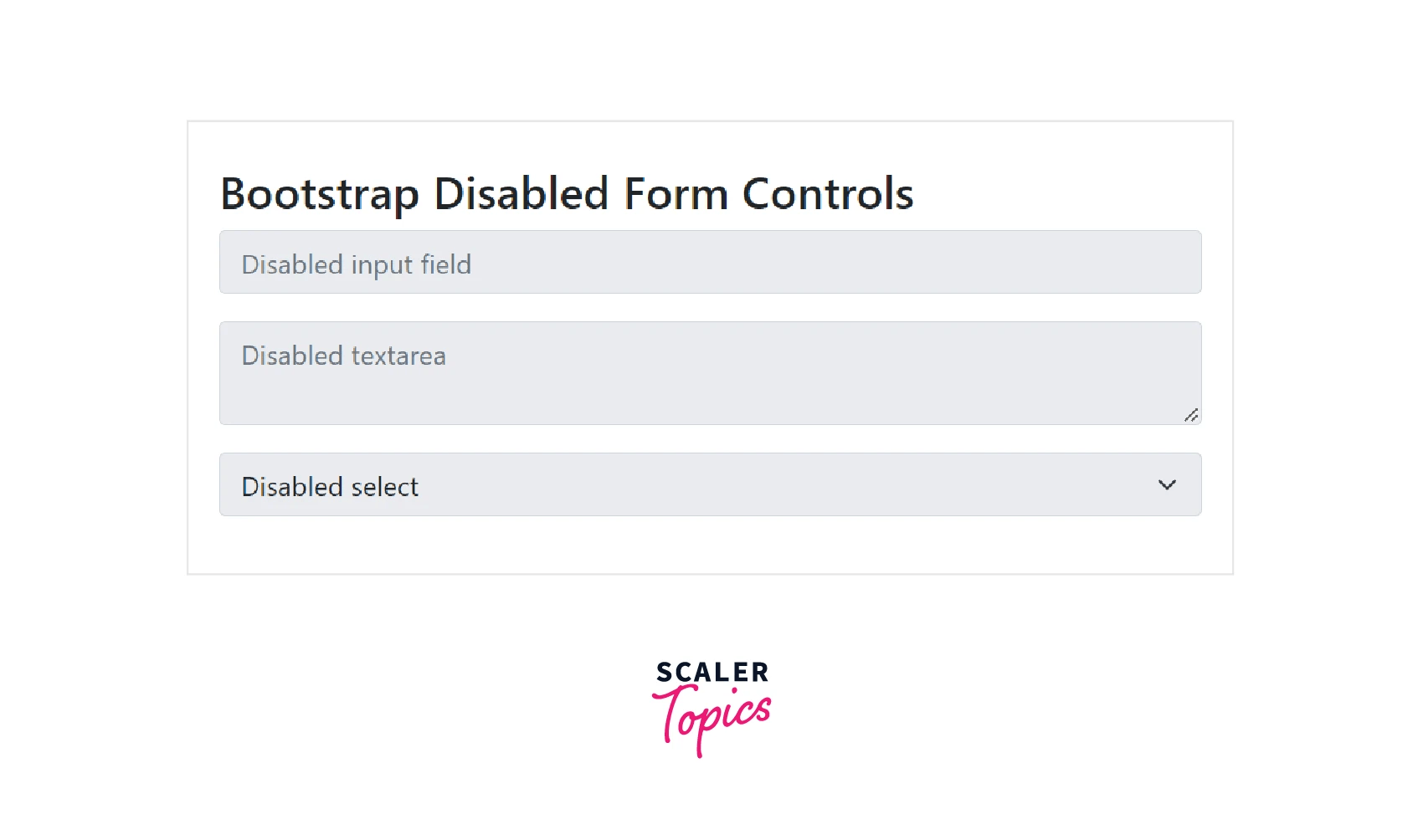Click the SCALER logo text
The image size is (1423, 840).
coord(711,672)
